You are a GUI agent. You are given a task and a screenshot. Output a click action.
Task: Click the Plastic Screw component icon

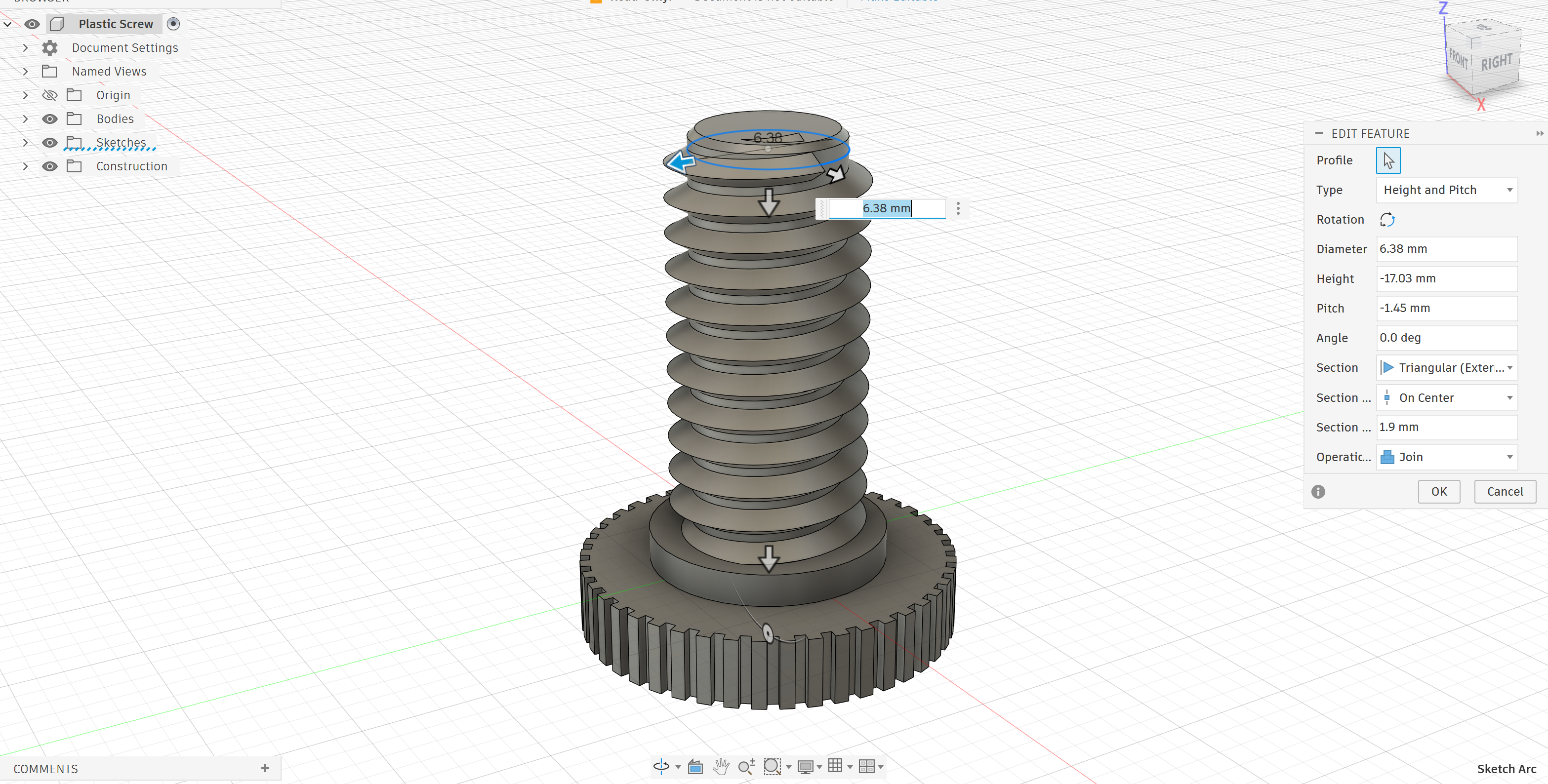pos(57,24)
